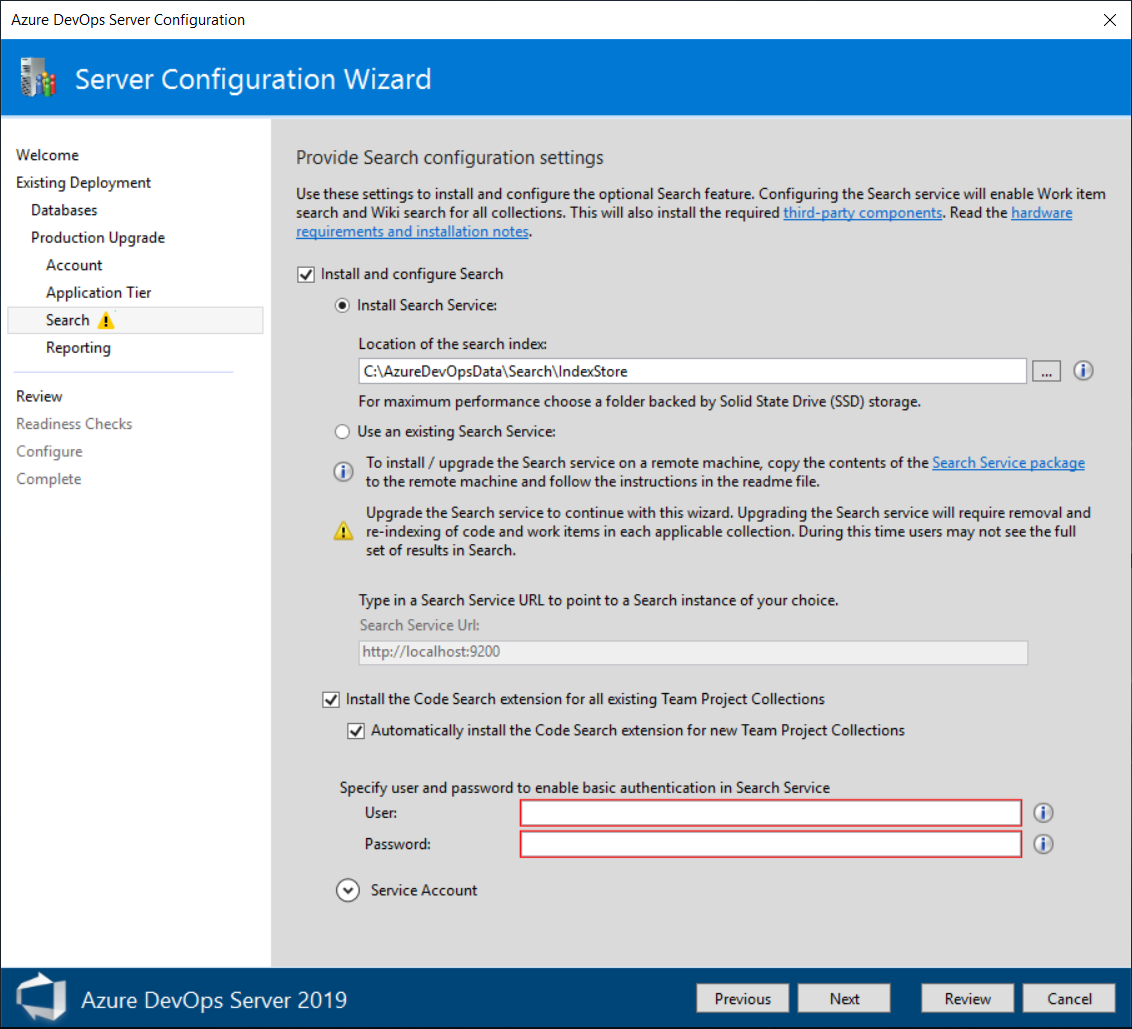
Task: Select Use an existing Search Service option
Action: pyautogui.click(x=342, y=432)
